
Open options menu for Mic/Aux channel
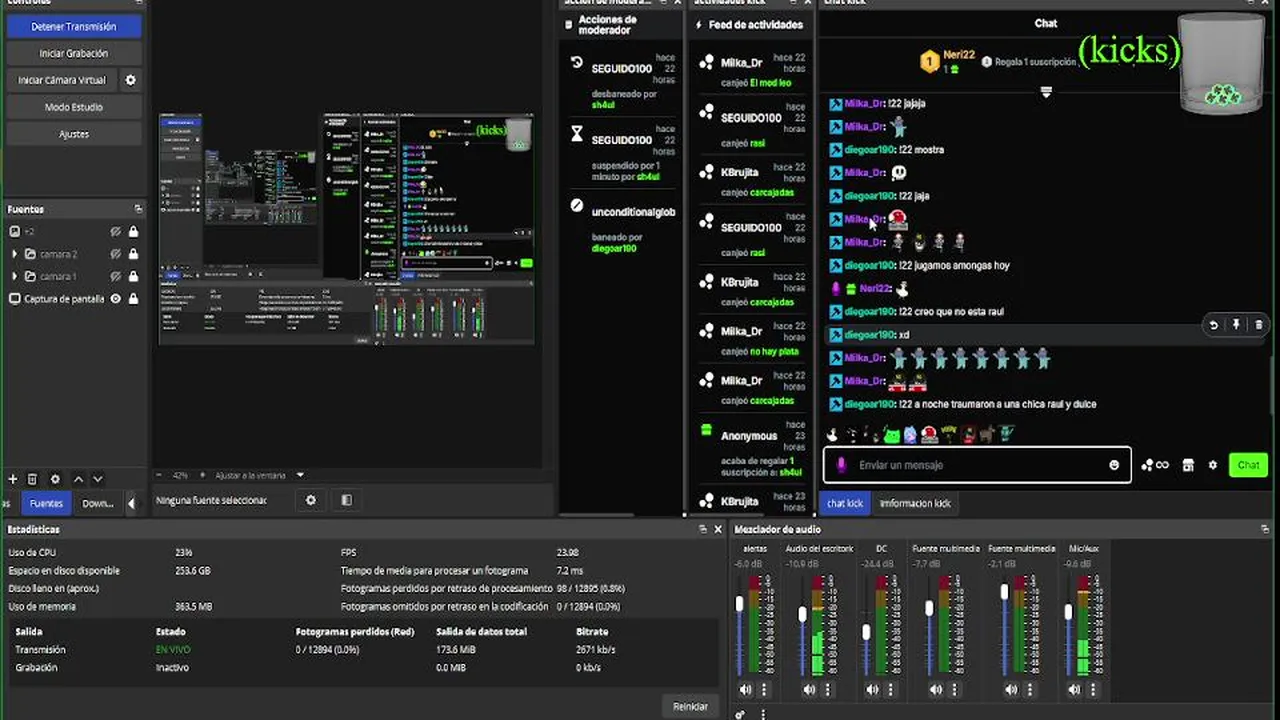(x=1093, y=689)
